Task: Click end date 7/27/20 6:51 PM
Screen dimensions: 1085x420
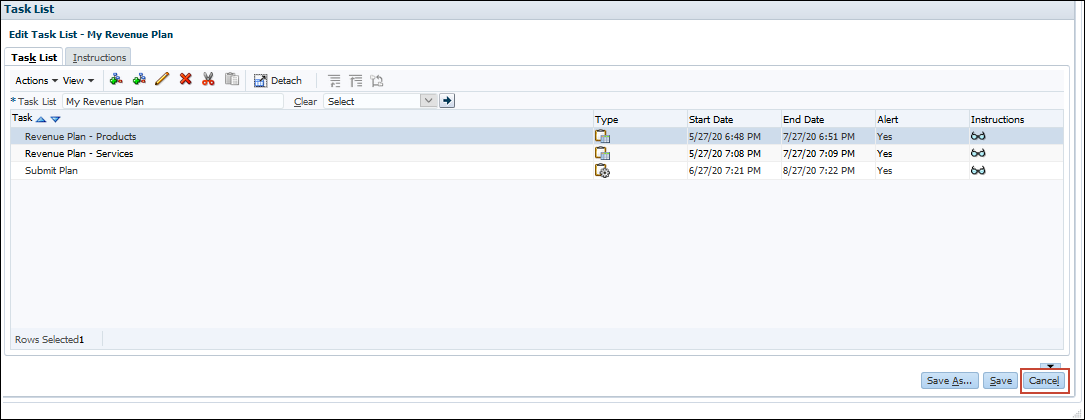Action: pyautogui.click(x=819, y=136)
